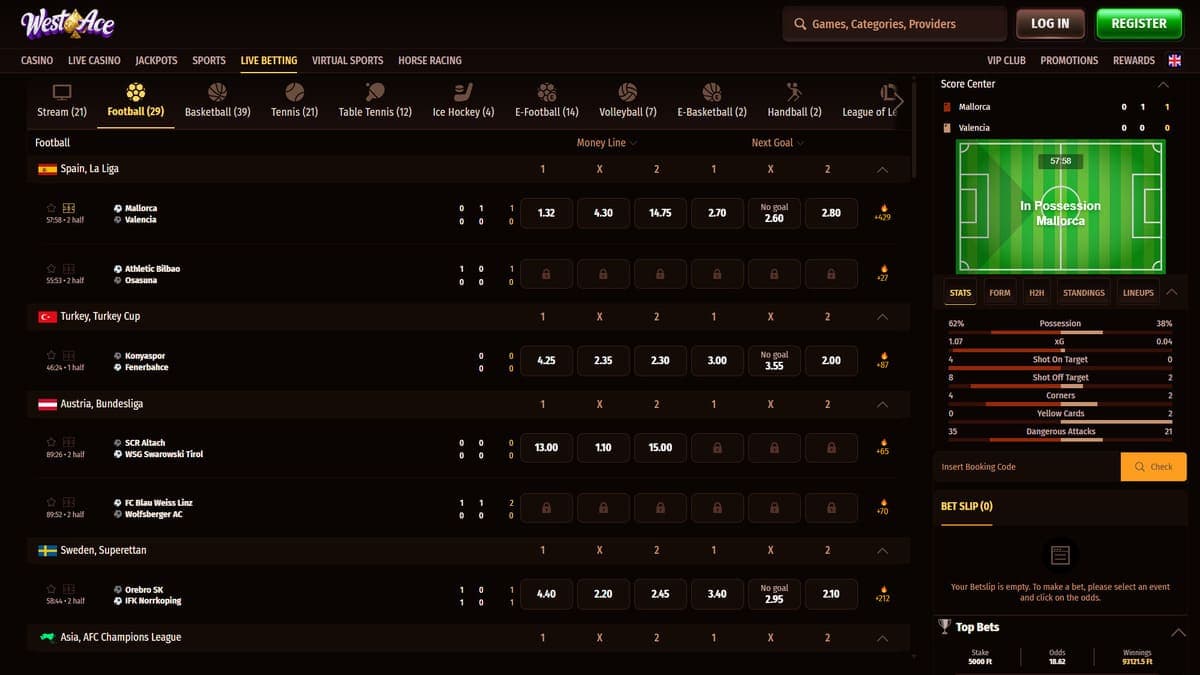This screenshot has width=1200, height=675.
Task: Select the Handball (2) sport icon
Action: (x=794, y=93)
